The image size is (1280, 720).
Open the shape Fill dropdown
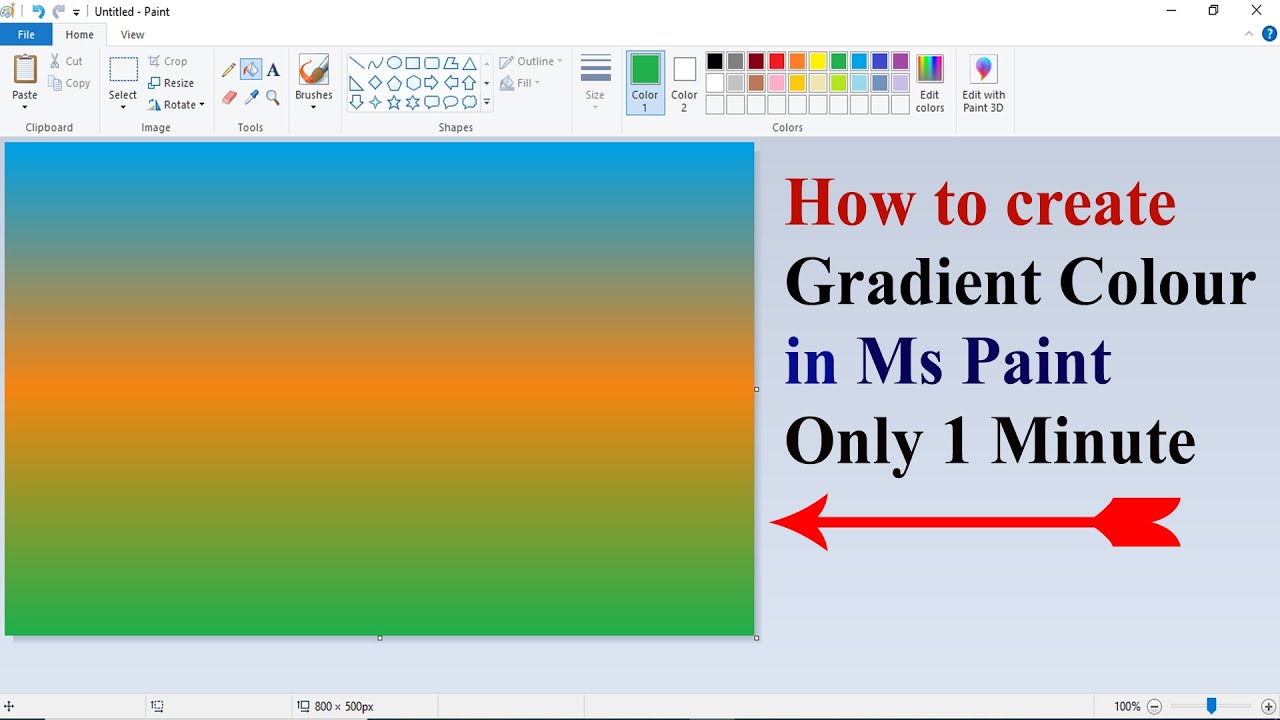coord(520,83)
